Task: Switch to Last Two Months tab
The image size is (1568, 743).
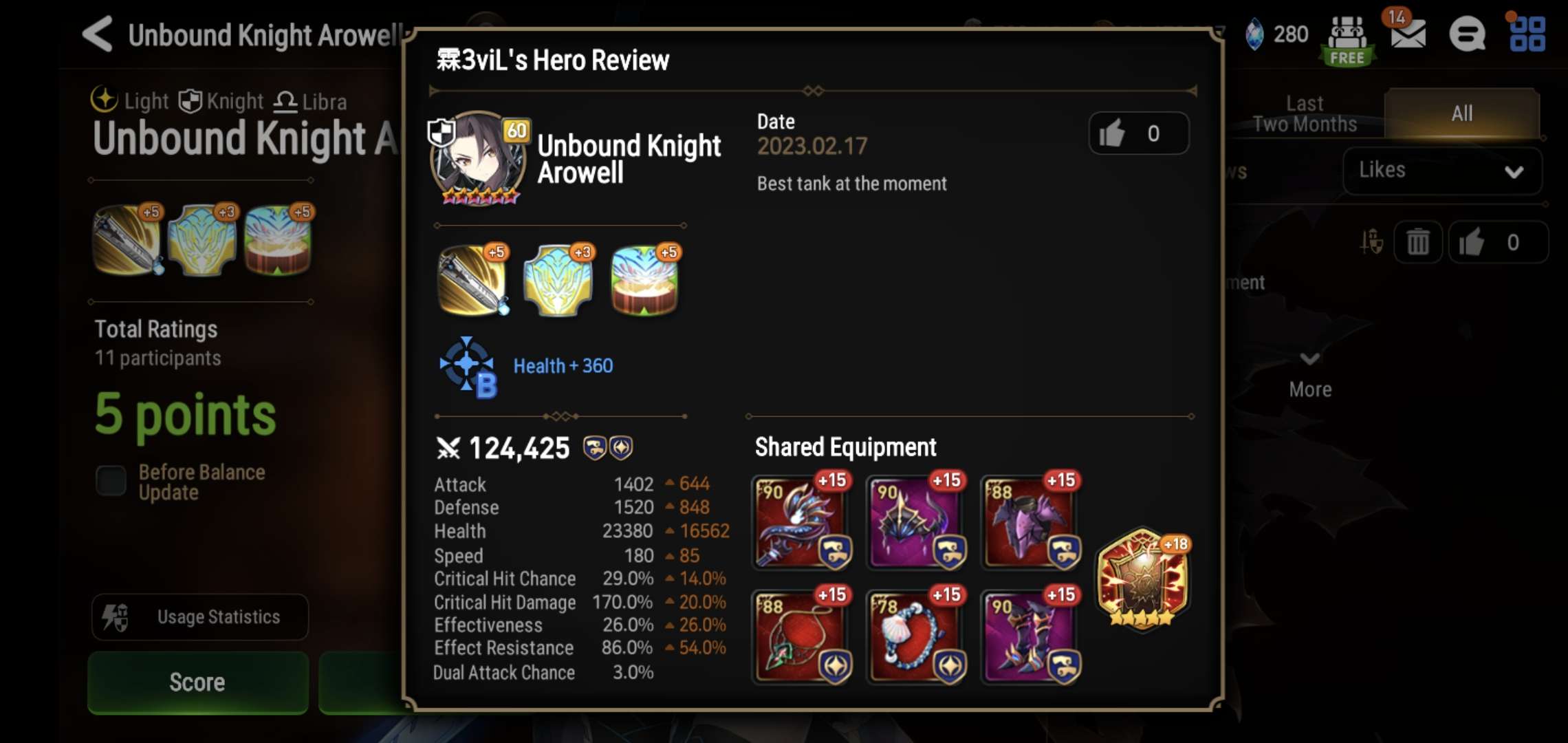Action: click(1305, 114)
